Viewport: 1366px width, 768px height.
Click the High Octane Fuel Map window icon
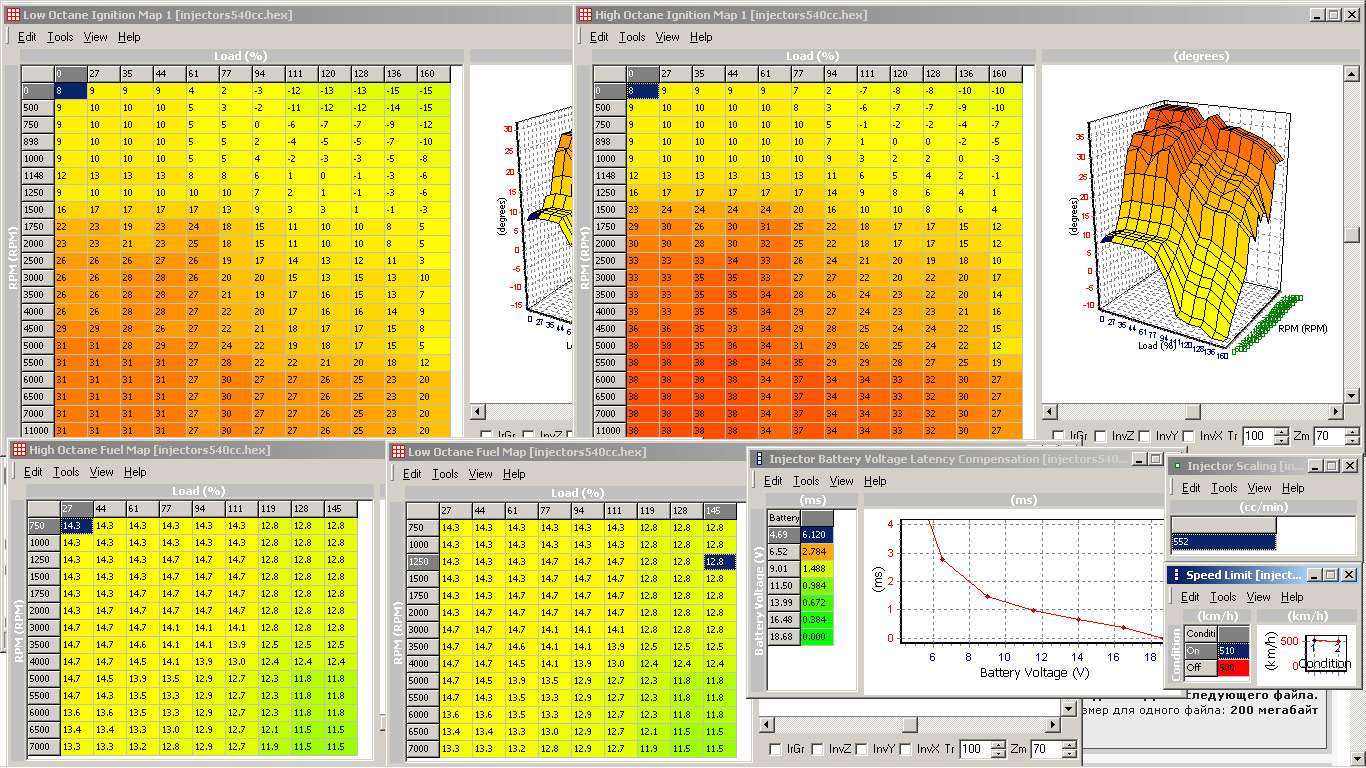click(x=18, y=450)
